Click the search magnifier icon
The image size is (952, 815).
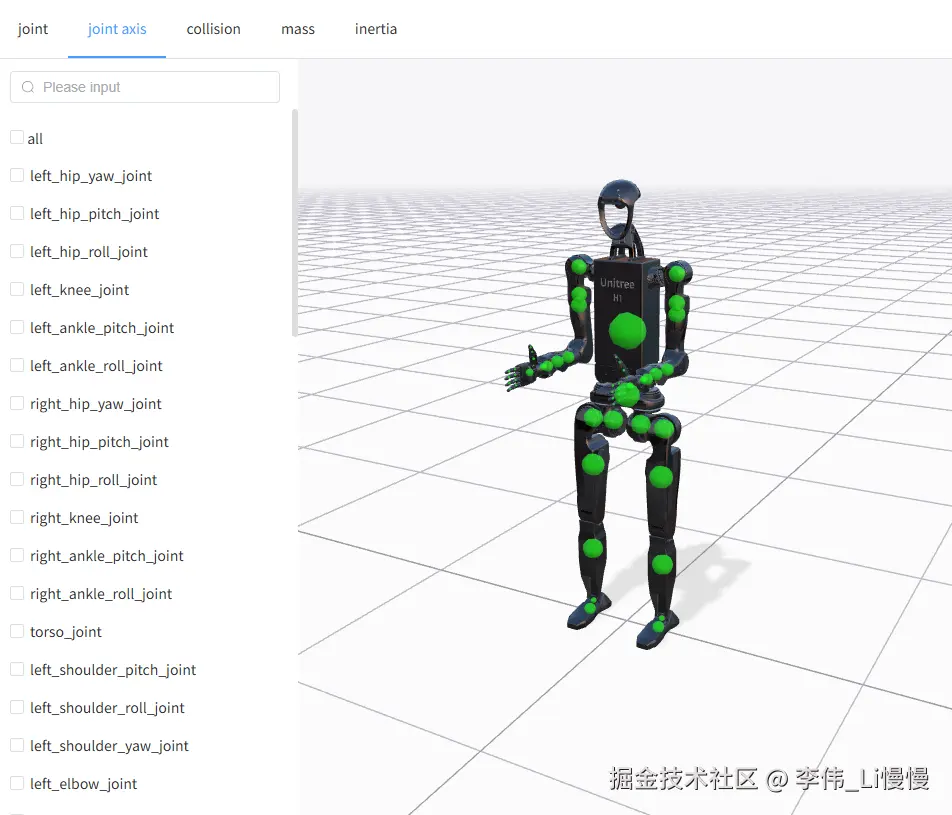tap(28, 87)
